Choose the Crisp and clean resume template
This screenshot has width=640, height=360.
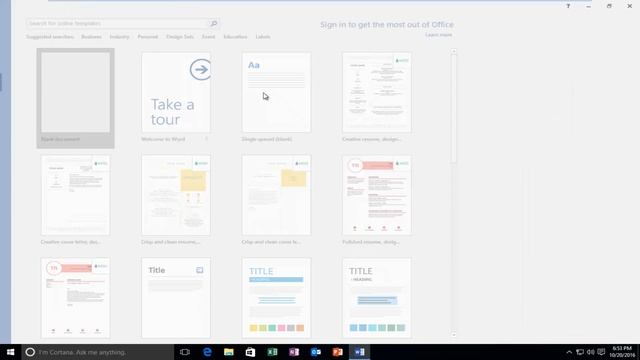[176, 195]
